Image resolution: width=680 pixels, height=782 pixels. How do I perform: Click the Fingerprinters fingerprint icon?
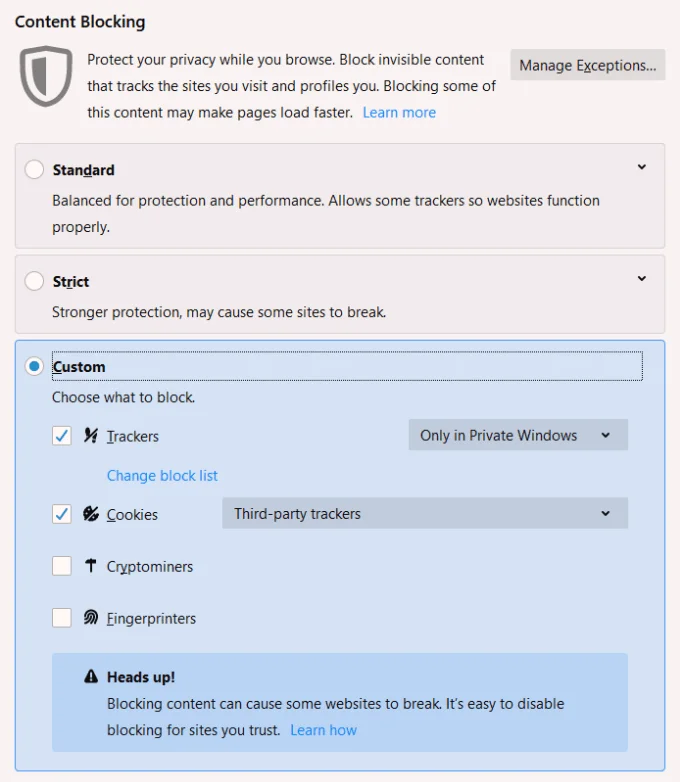coord(91,618)
